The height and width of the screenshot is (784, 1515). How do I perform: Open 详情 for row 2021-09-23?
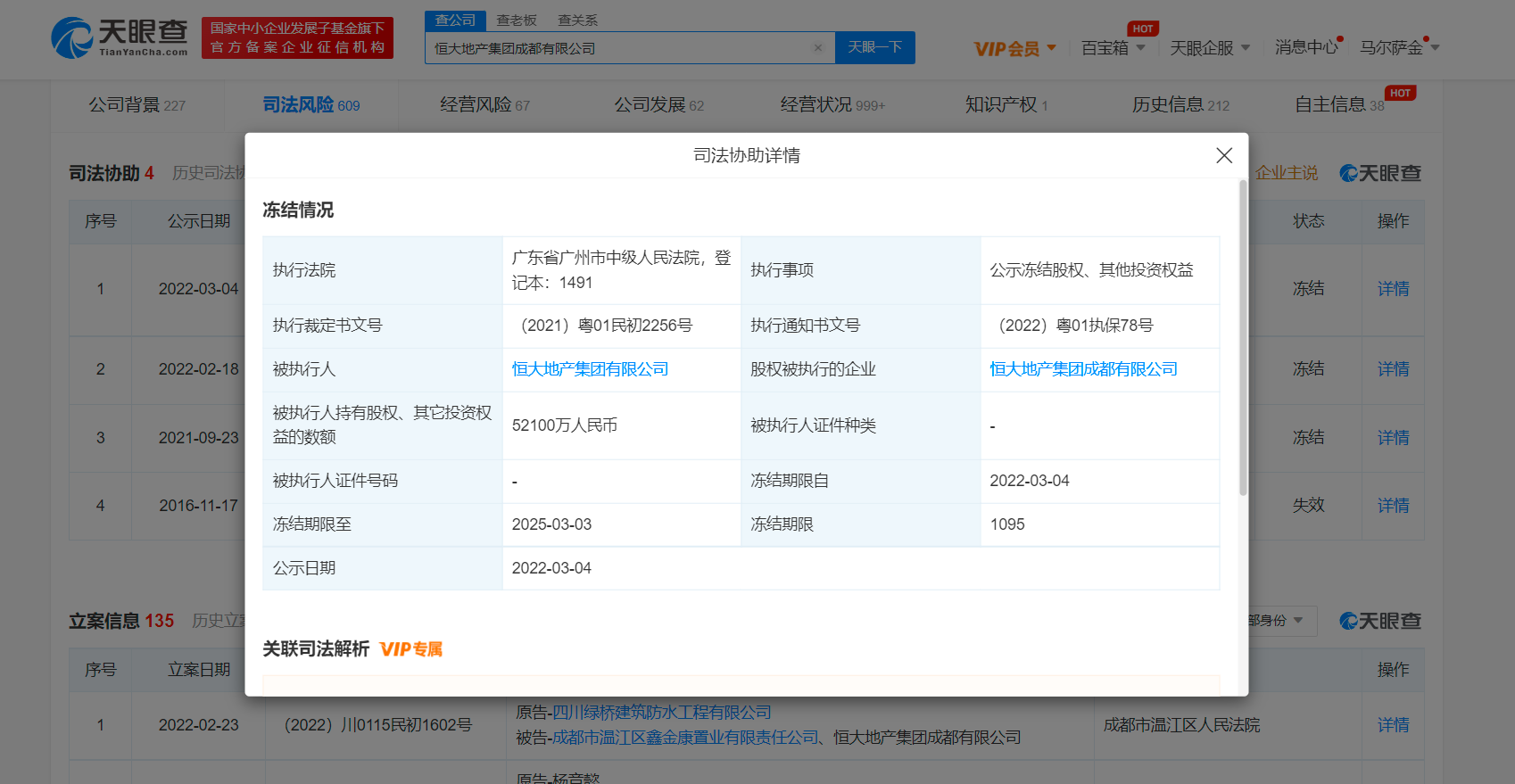(x=1393, y=438)
